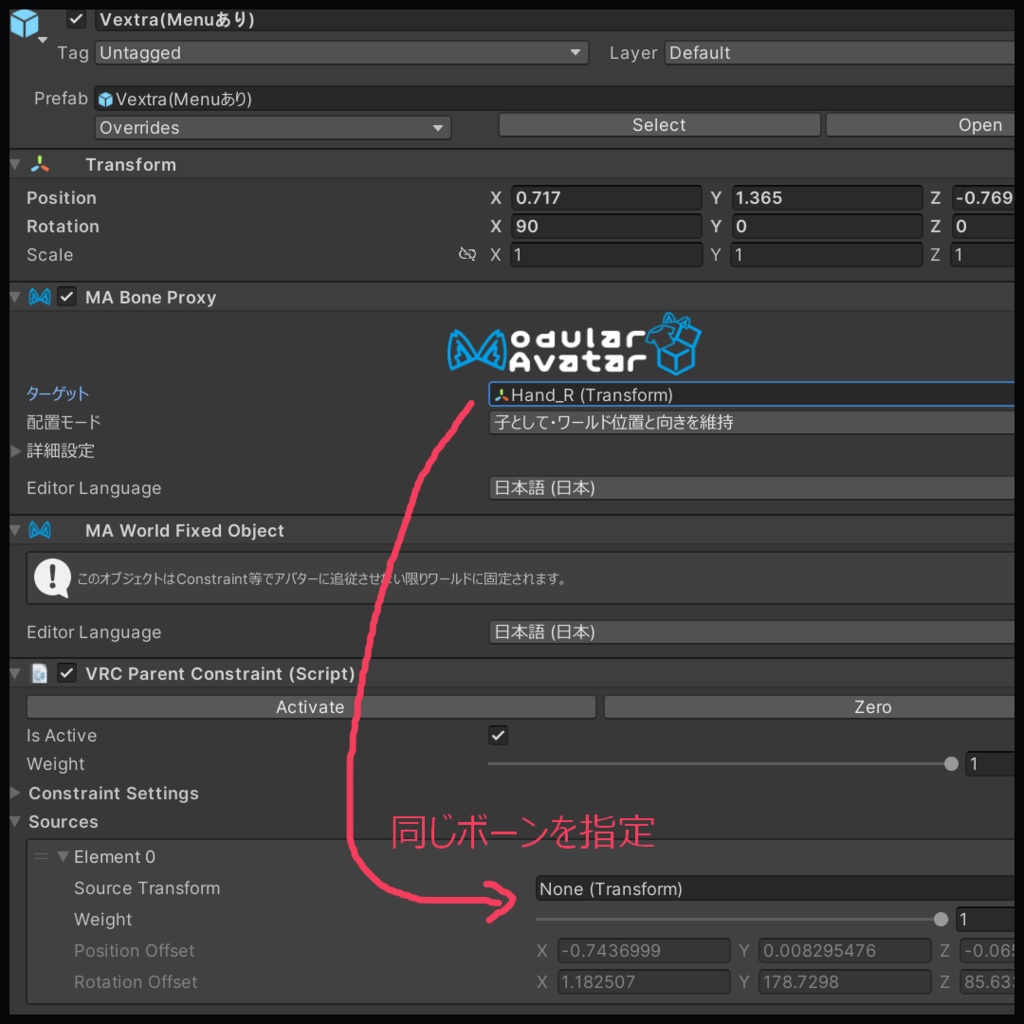Click the Transform component icon
1024x1024 pixels.
(40, 165)
